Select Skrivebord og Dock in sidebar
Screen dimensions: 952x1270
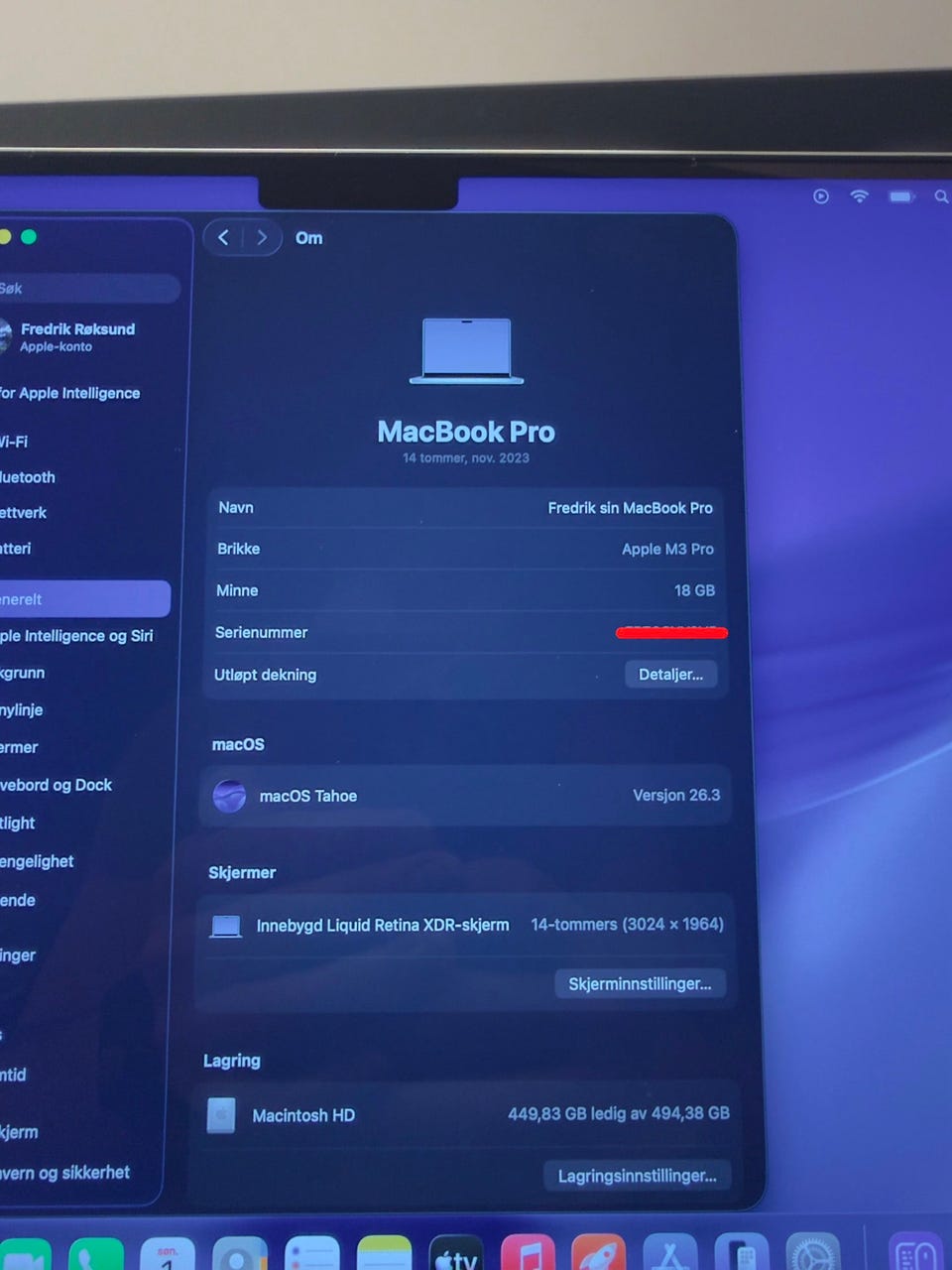(56, 785)
